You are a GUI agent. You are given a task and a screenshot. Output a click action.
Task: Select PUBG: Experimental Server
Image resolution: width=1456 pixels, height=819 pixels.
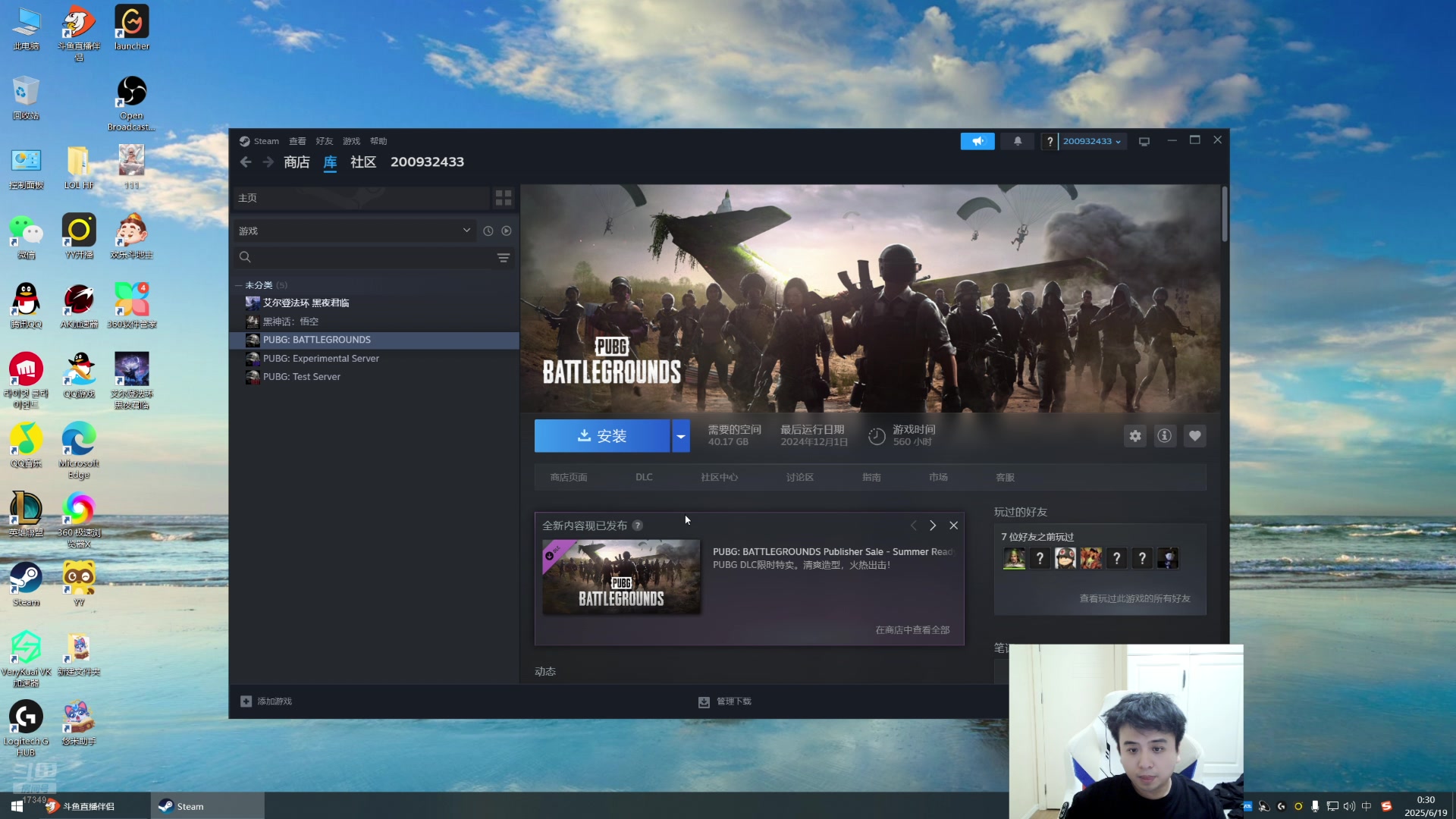click(x=375, y=359)
